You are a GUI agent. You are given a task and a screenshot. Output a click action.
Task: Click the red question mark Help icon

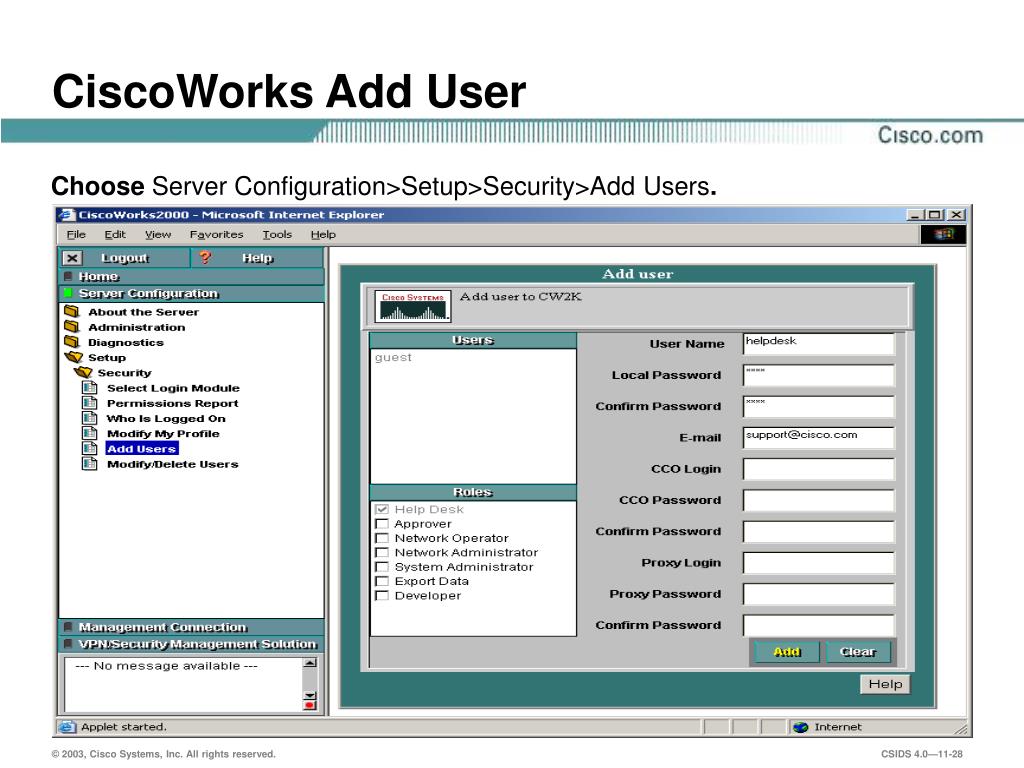point(205,258)
